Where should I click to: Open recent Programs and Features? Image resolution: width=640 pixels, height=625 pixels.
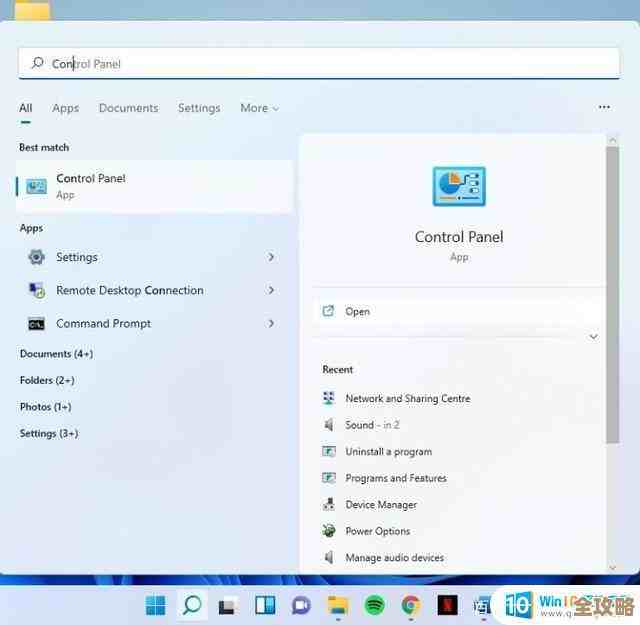pos(396,478)
